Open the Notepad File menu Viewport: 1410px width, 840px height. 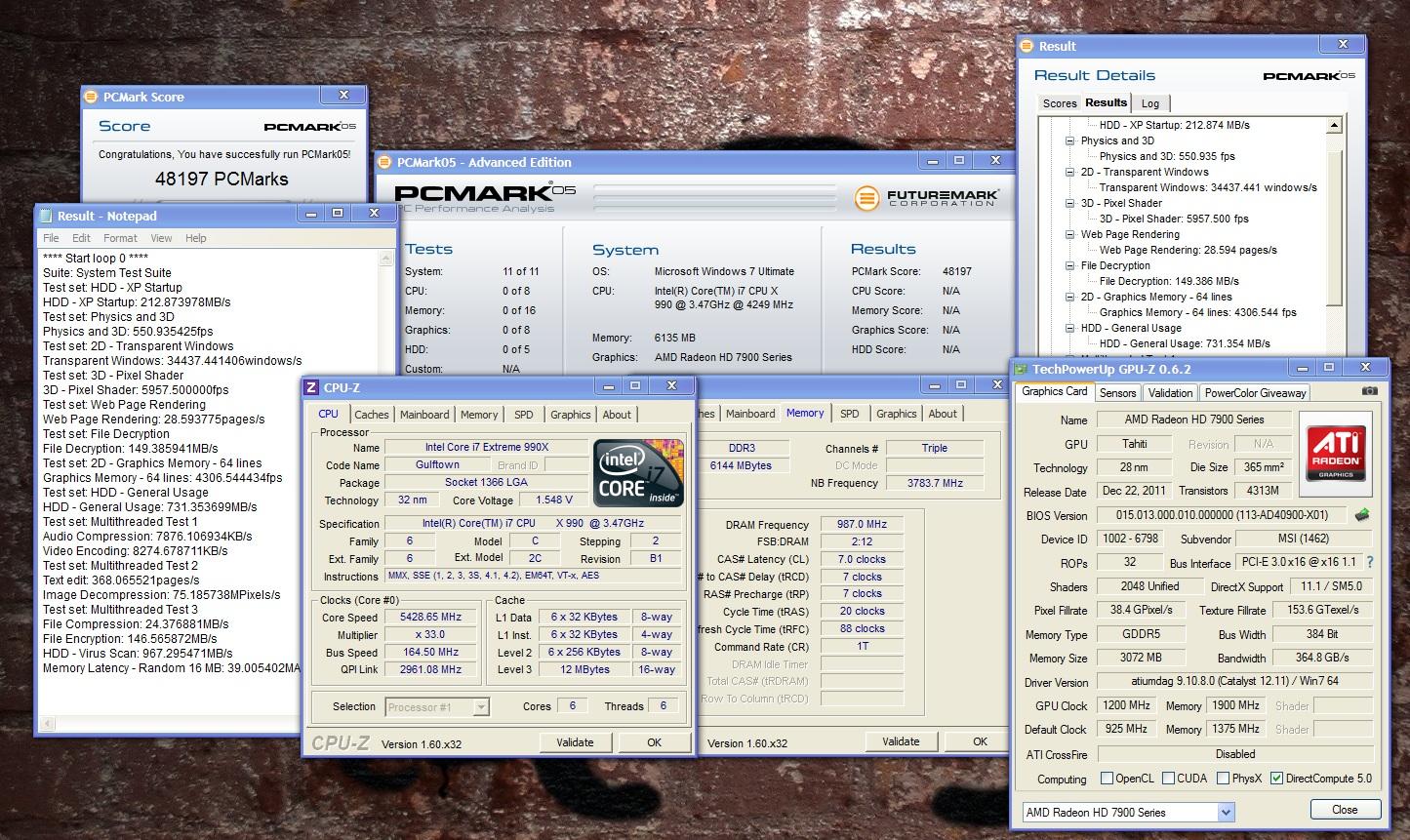tap(51, 238)
